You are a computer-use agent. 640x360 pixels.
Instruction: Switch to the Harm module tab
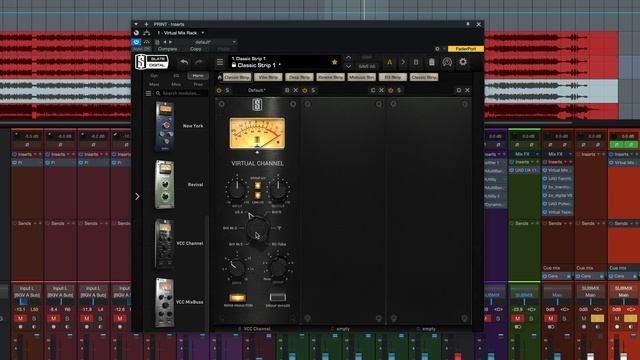[x=198, y=76]
